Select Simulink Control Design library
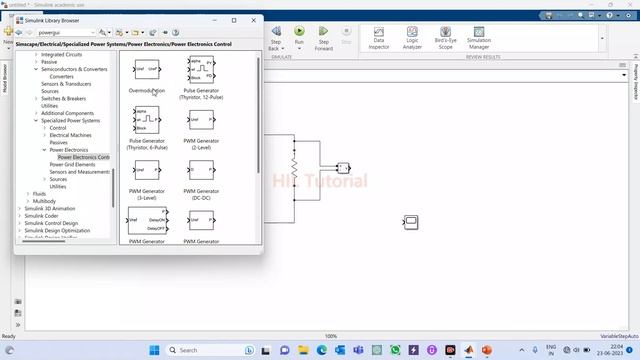The image size is (640, 360). coord(51,223)
